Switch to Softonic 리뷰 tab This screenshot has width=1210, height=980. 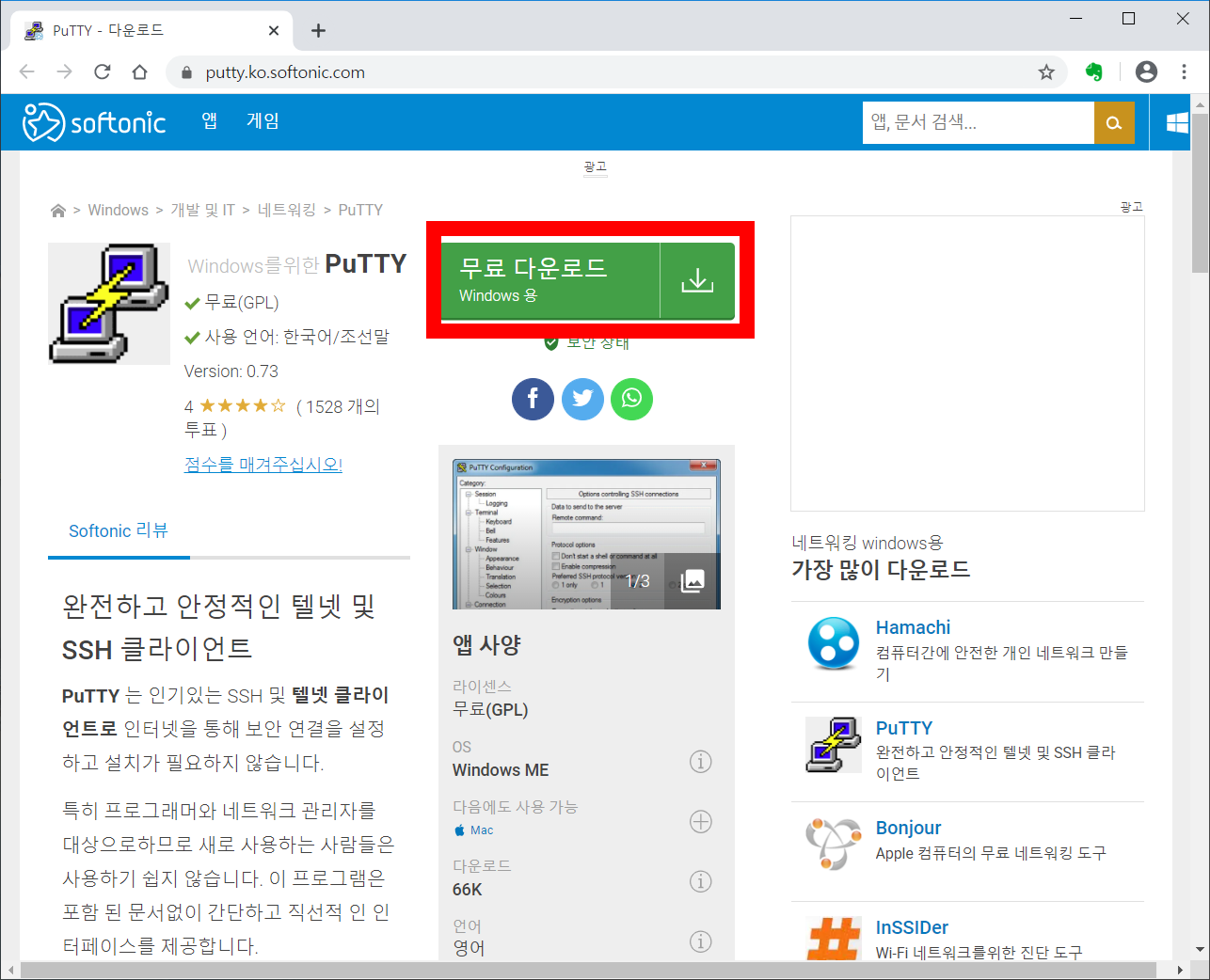tap(119, 531)
